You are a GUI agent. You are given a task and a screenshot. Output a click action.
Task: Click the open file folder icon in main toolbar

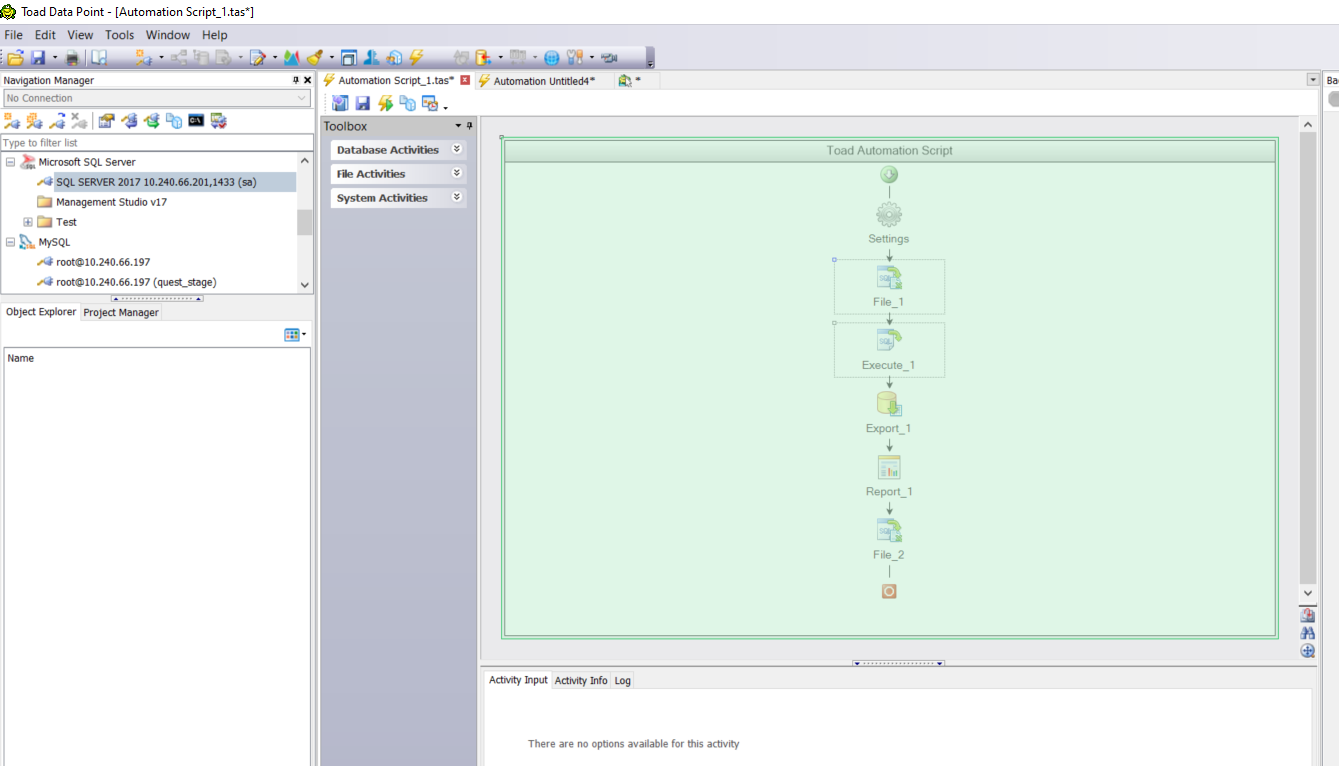click(16, 58)
